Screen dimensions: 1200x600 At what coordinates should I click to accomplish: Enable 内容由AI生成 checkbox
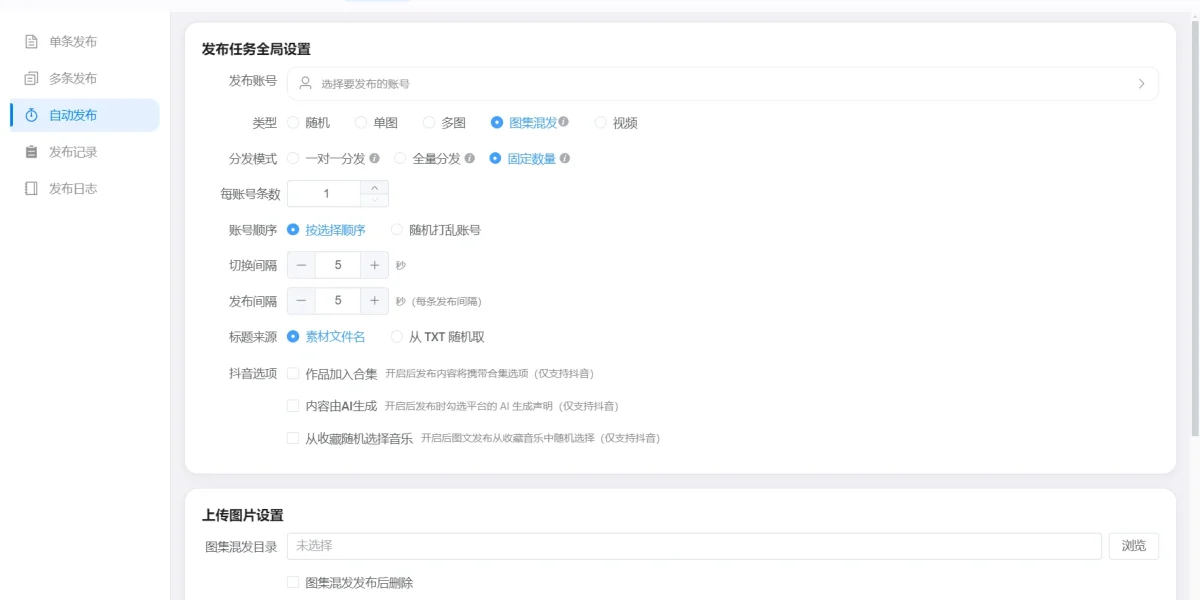coord(293,405)
